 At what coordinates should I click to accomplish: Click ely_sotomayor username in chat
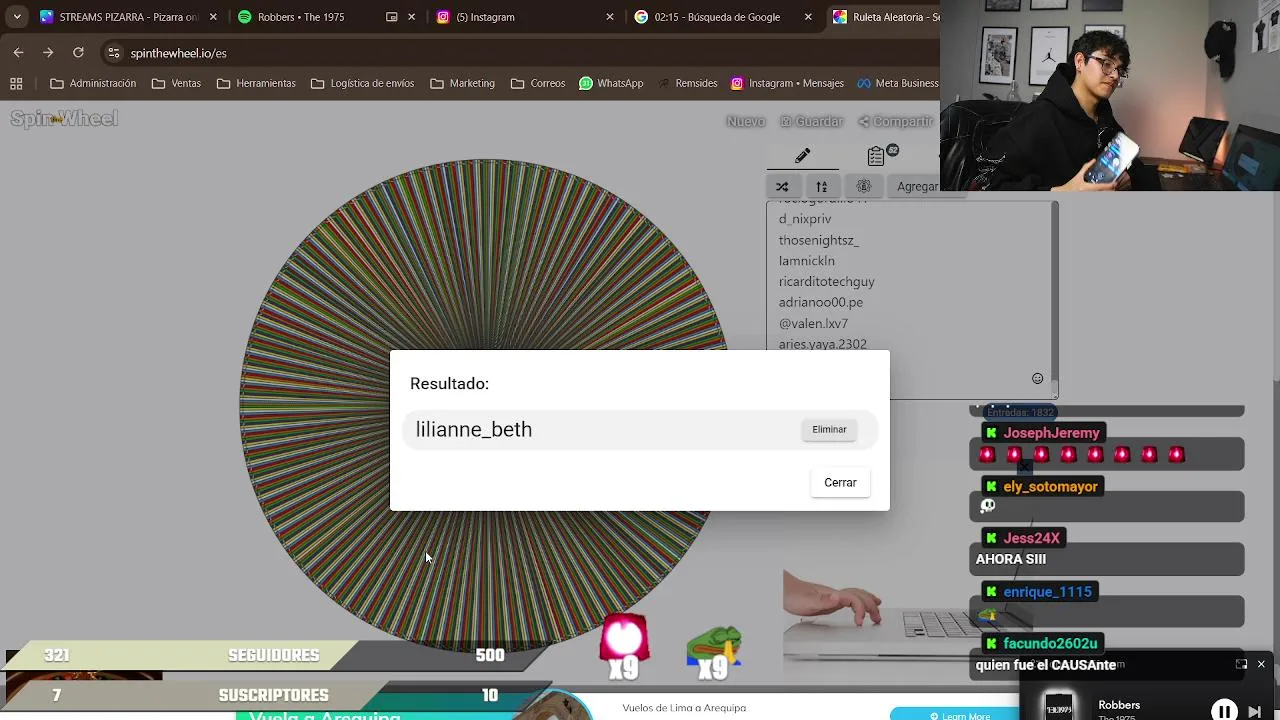tap(1050, 486)
